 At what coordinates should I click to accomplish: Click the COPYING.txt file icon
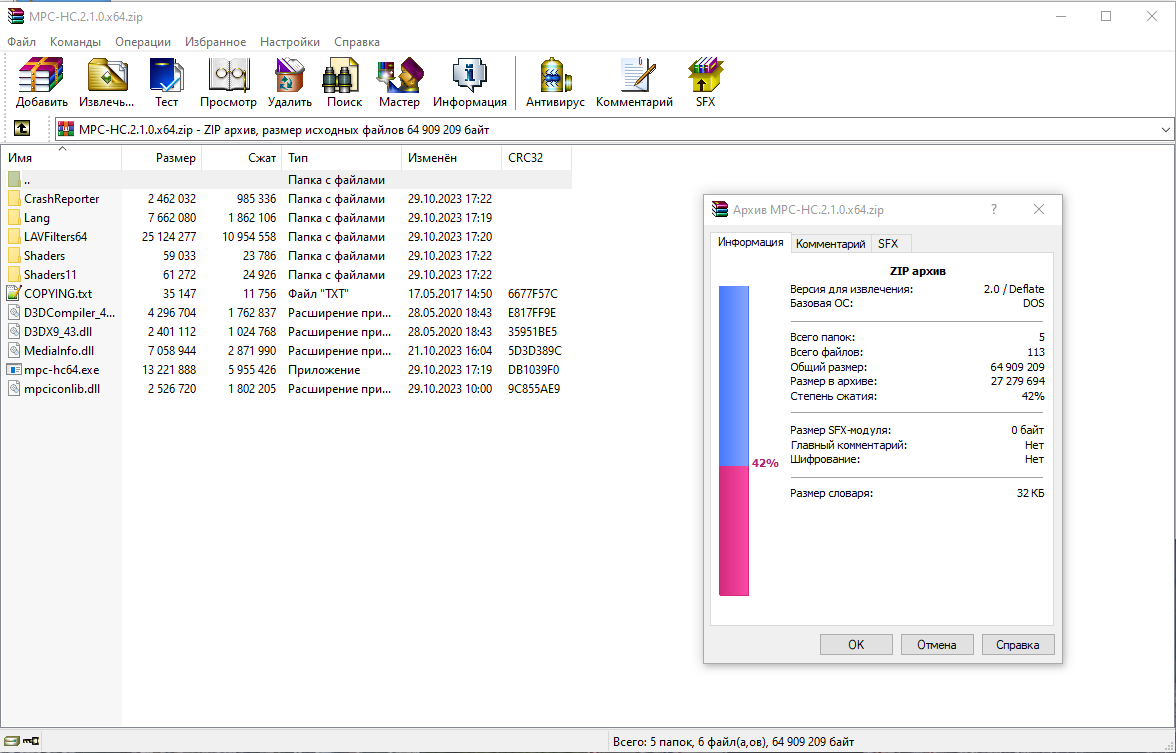[x=14, y=293]
